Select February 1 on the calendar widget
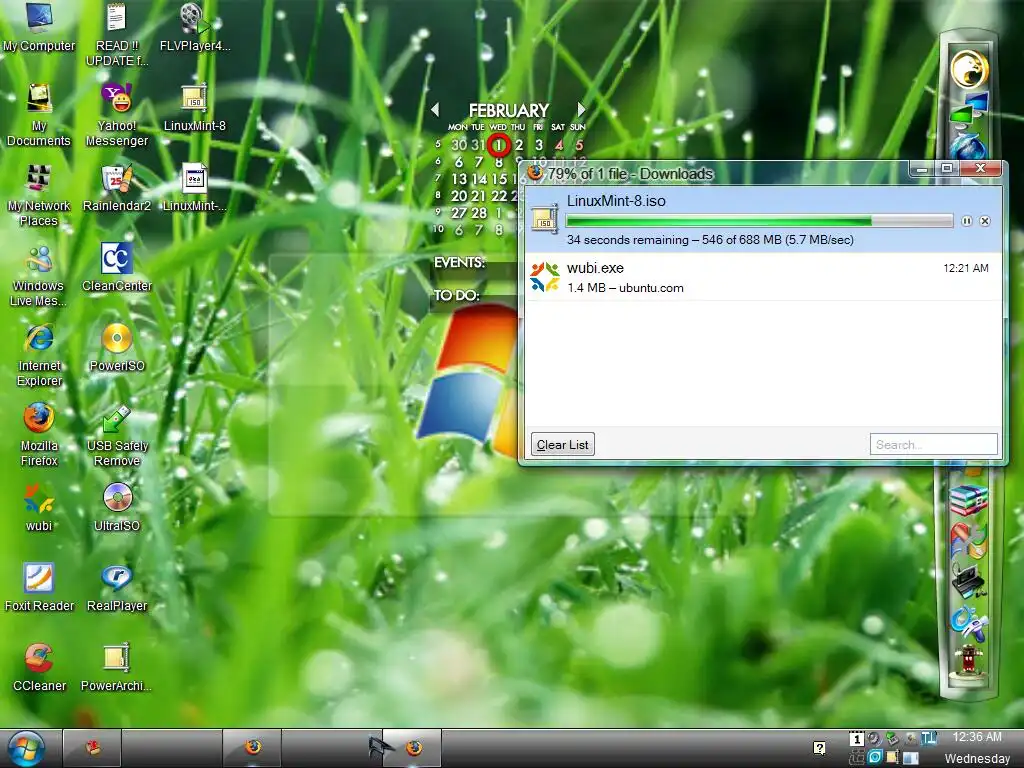Screen dimensions: 1024x768 [x=498, y=145]
